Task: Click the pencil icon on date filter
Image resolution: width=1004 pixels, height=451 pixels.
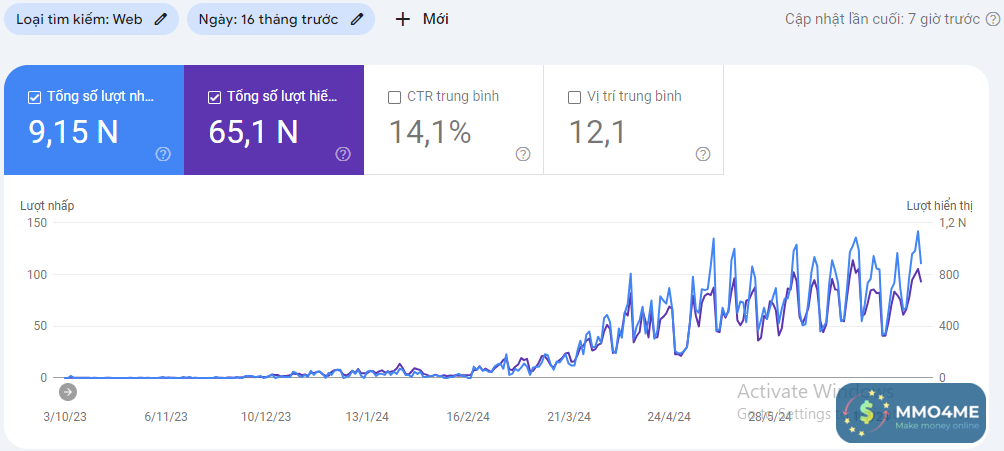Action: [357, 19]
